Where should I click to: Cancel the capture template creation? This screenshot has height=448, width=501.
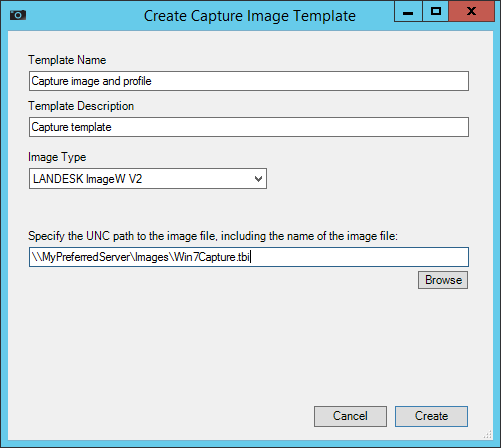click(350, 416)
